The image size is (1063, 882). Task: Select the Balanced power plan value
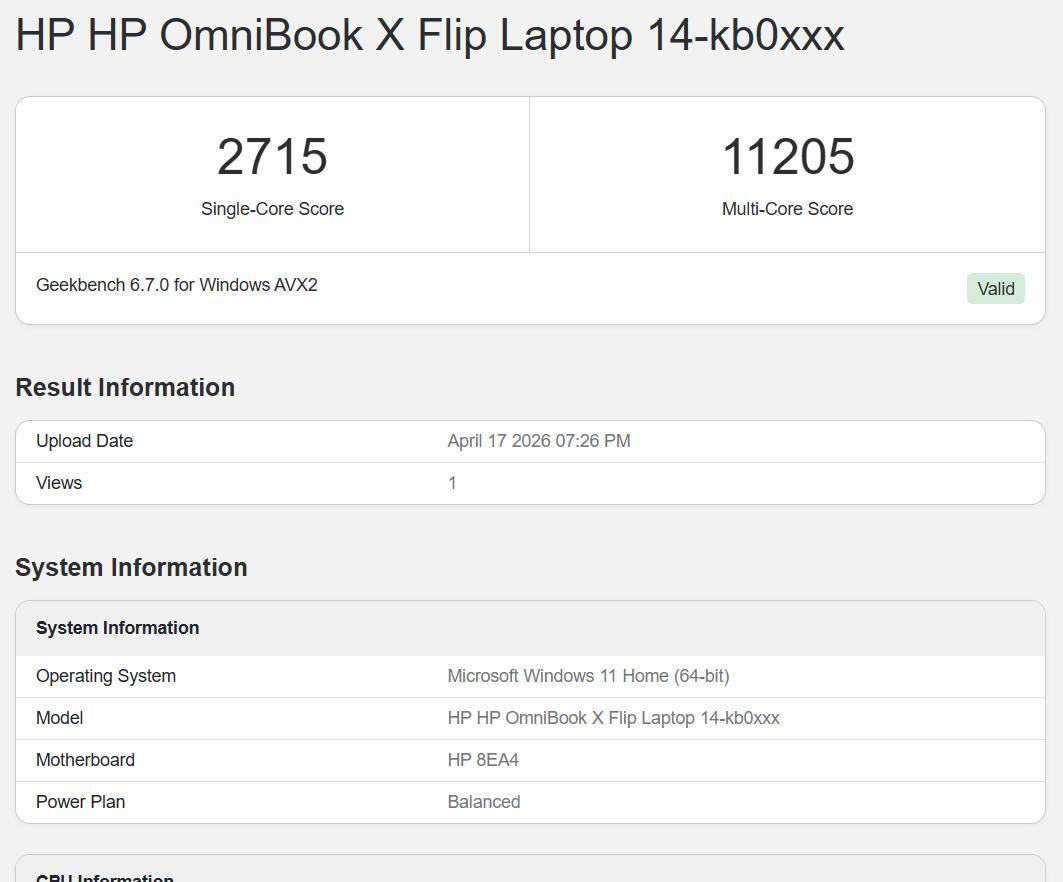[x=484, y=802]
